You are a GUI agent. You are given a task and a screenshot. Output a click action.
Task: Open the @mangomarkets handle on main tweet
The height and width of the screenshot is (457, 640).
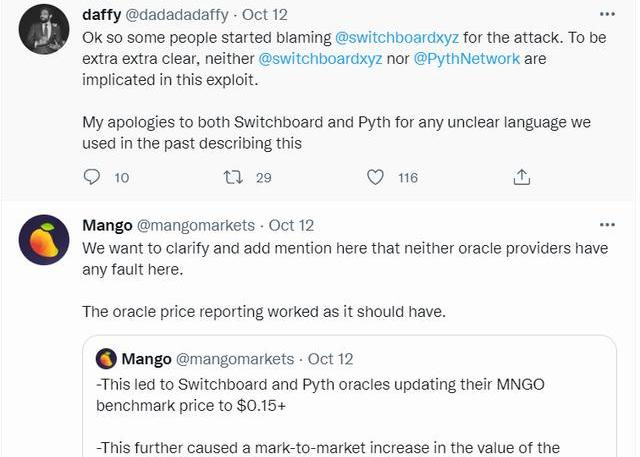tap(196, 225)
